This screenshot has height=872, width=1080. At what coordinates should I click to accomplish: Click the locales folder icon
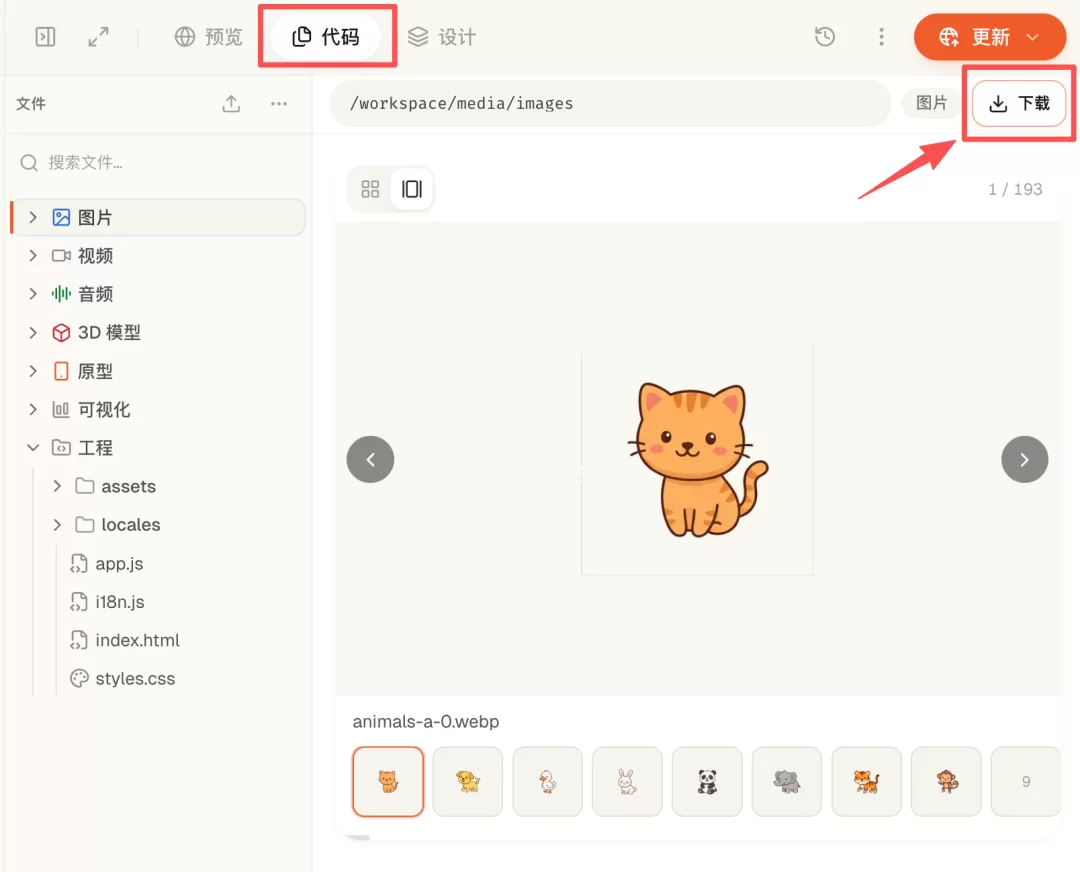point(85,525)
